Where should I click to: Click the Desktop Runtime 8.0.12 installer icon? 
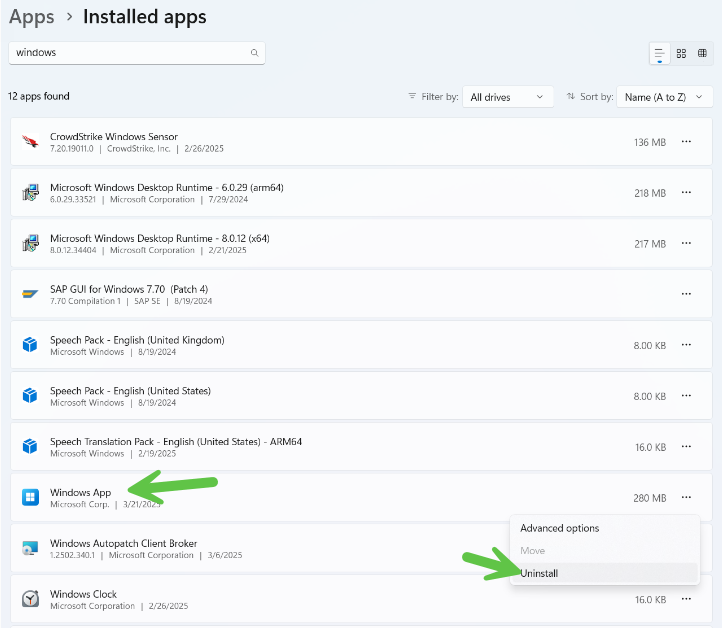pyautogui.click(x=30, y=243)
